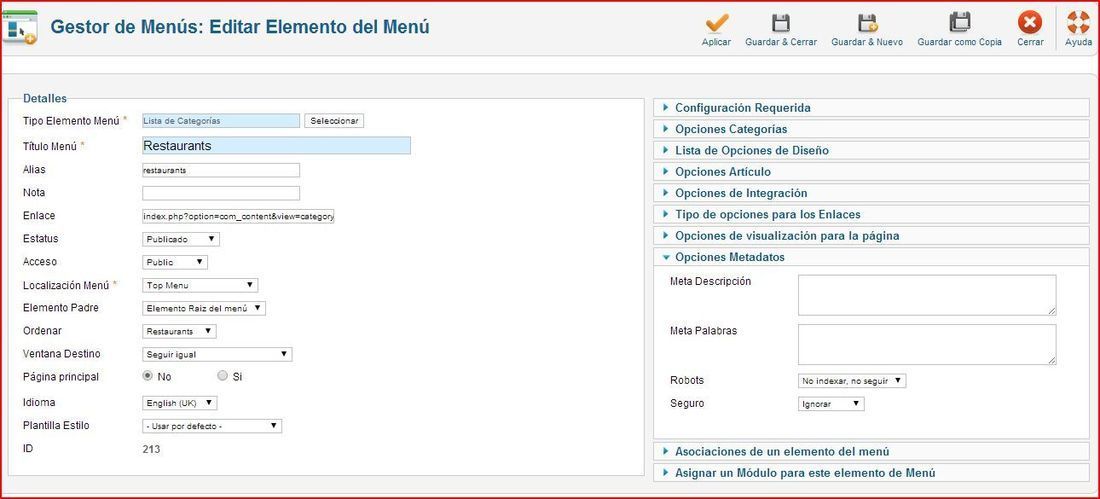Click the Tipo Elemento Menú field
This screenshot has height=499, width=1100.
pyautogui.click(x=221, y=121)
